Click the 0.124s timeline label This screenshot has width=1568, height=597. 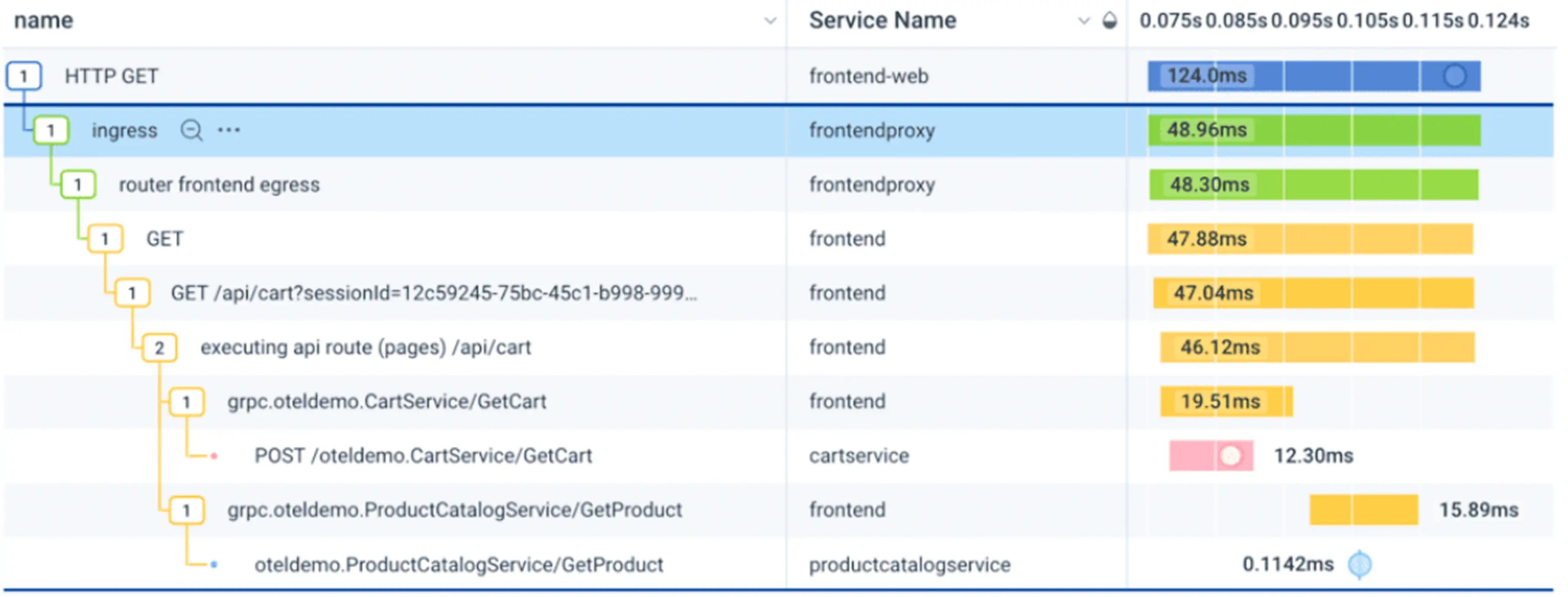1498,21
